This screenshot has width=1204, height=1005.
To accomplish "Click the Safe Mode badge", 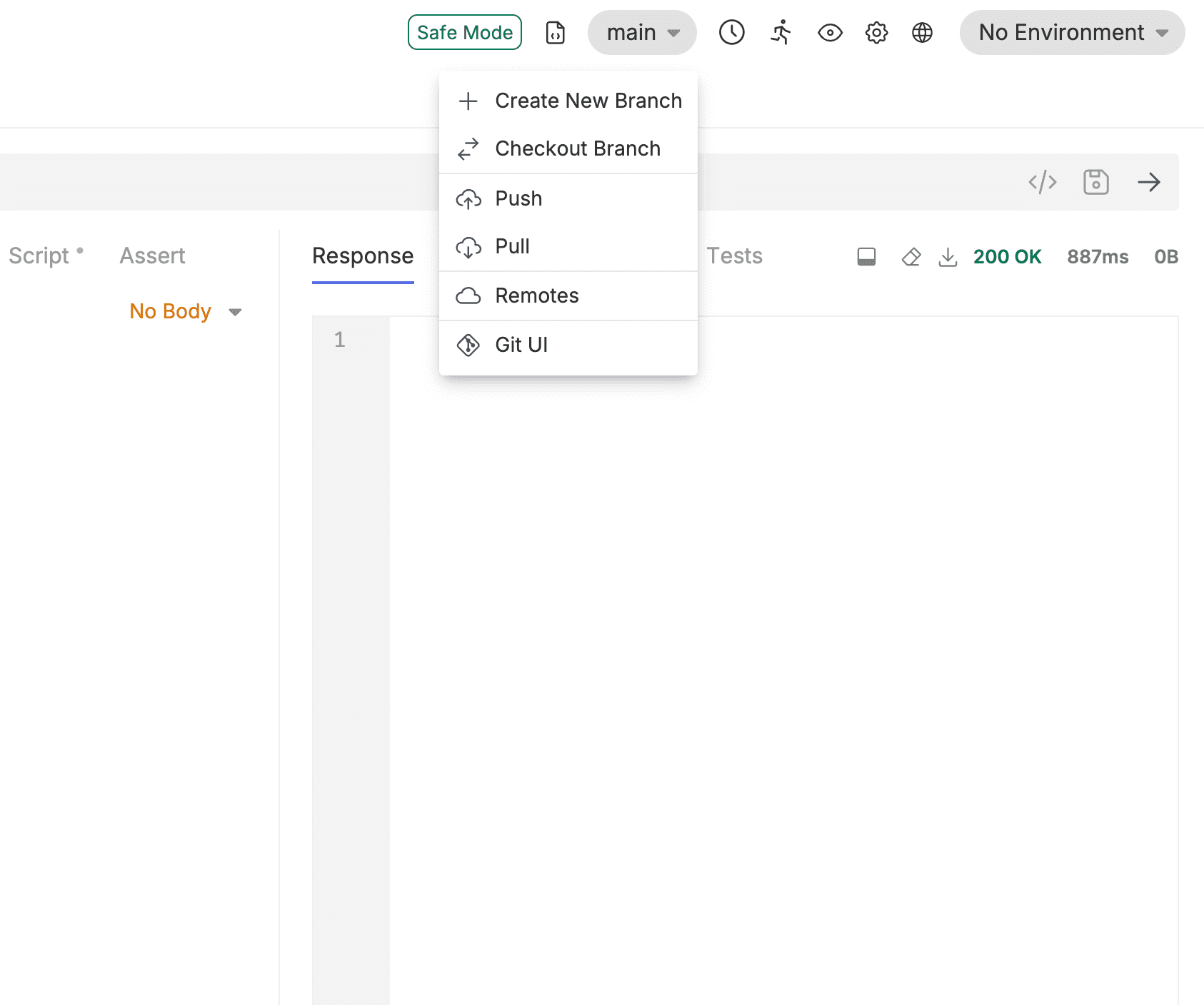I will point(465,32).
